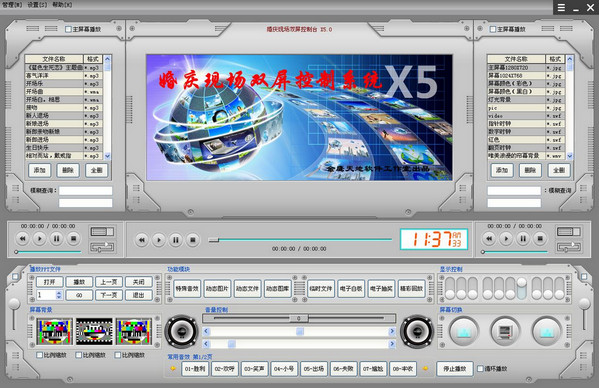This screenshot has width=599, height=388.
Task: Pause the center main player
Action: click(x=176, y=240)
